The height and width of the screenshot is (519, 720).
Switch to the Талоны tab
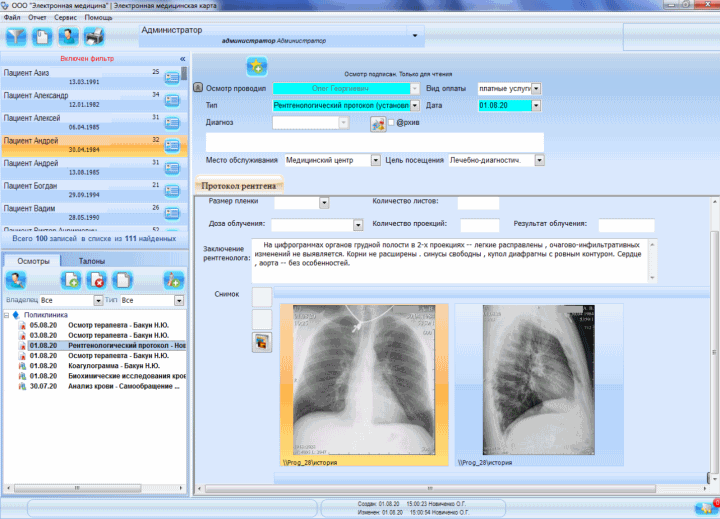point(92,261)
